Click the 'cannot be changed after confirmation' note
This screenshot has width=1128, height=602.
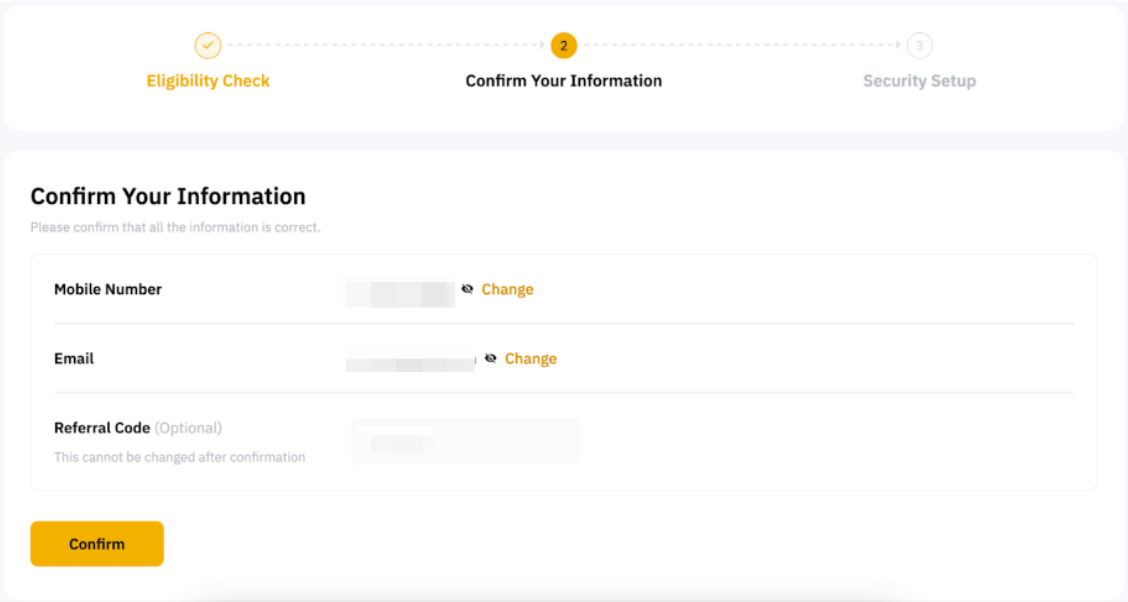pos(180,457)
